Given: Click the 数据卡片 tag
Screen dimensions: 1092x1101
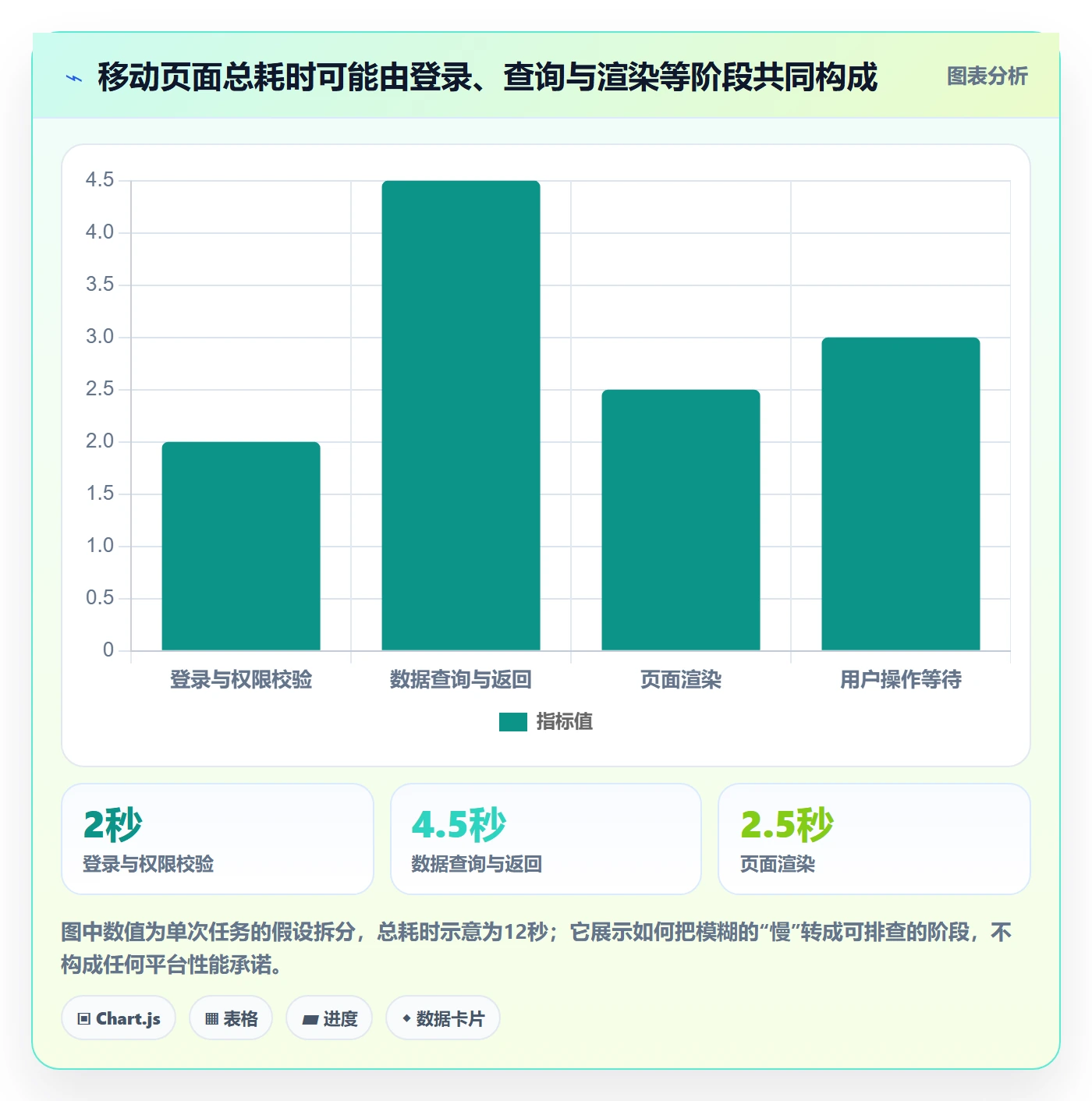Looking at the screenshot, I should [x=443, y=1018].
